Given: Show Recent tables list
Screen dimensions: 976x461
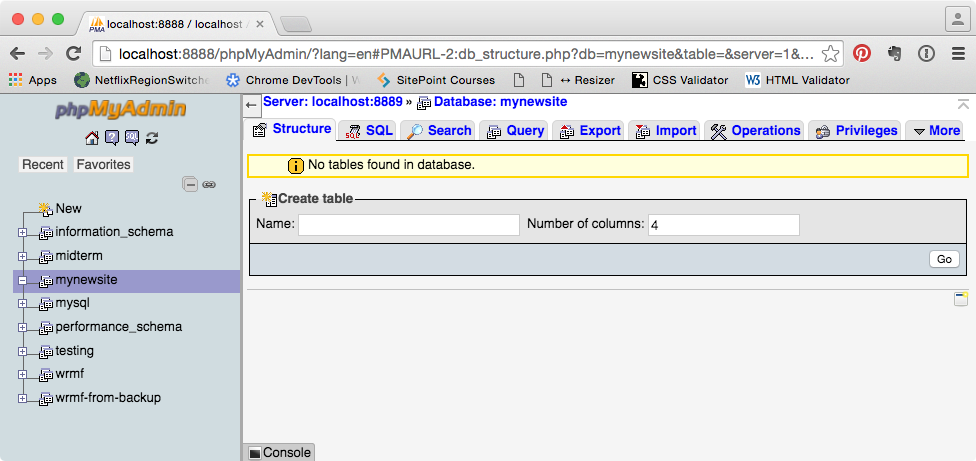Looking at the screenshot, I should point(42,165).
